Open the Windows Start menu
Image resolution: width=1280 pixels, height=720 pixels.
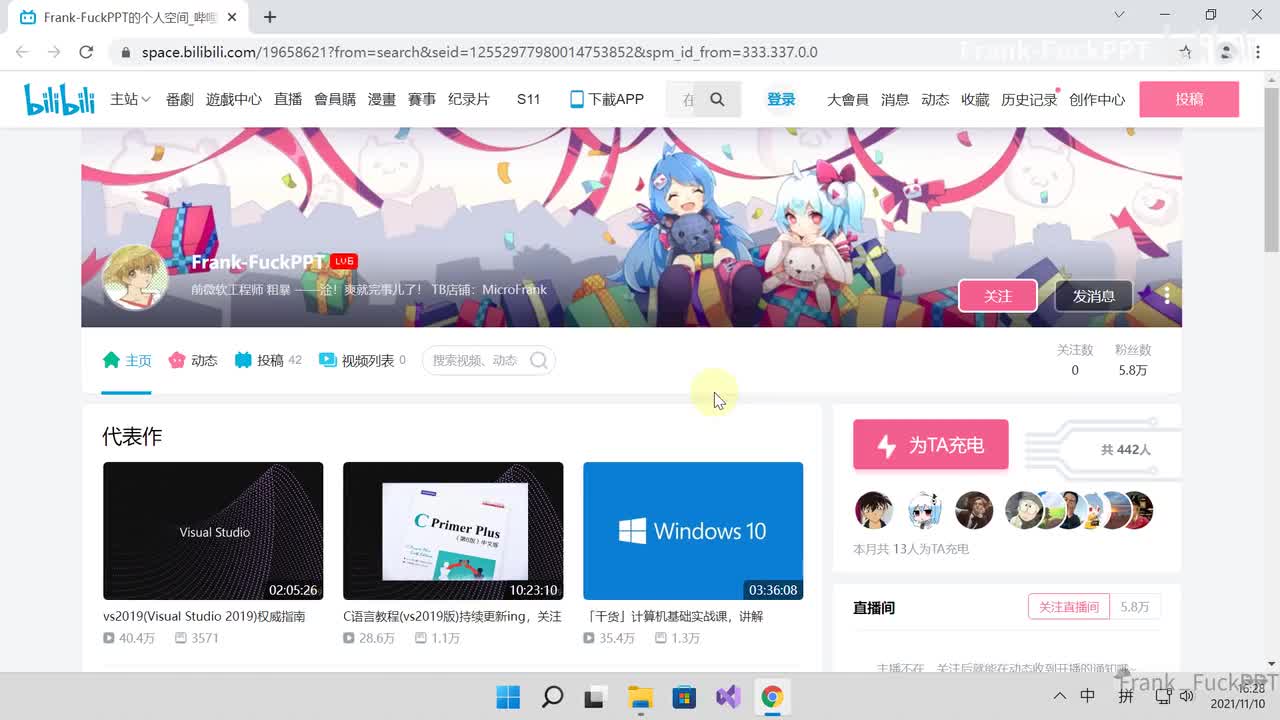[x=508, y=697]
